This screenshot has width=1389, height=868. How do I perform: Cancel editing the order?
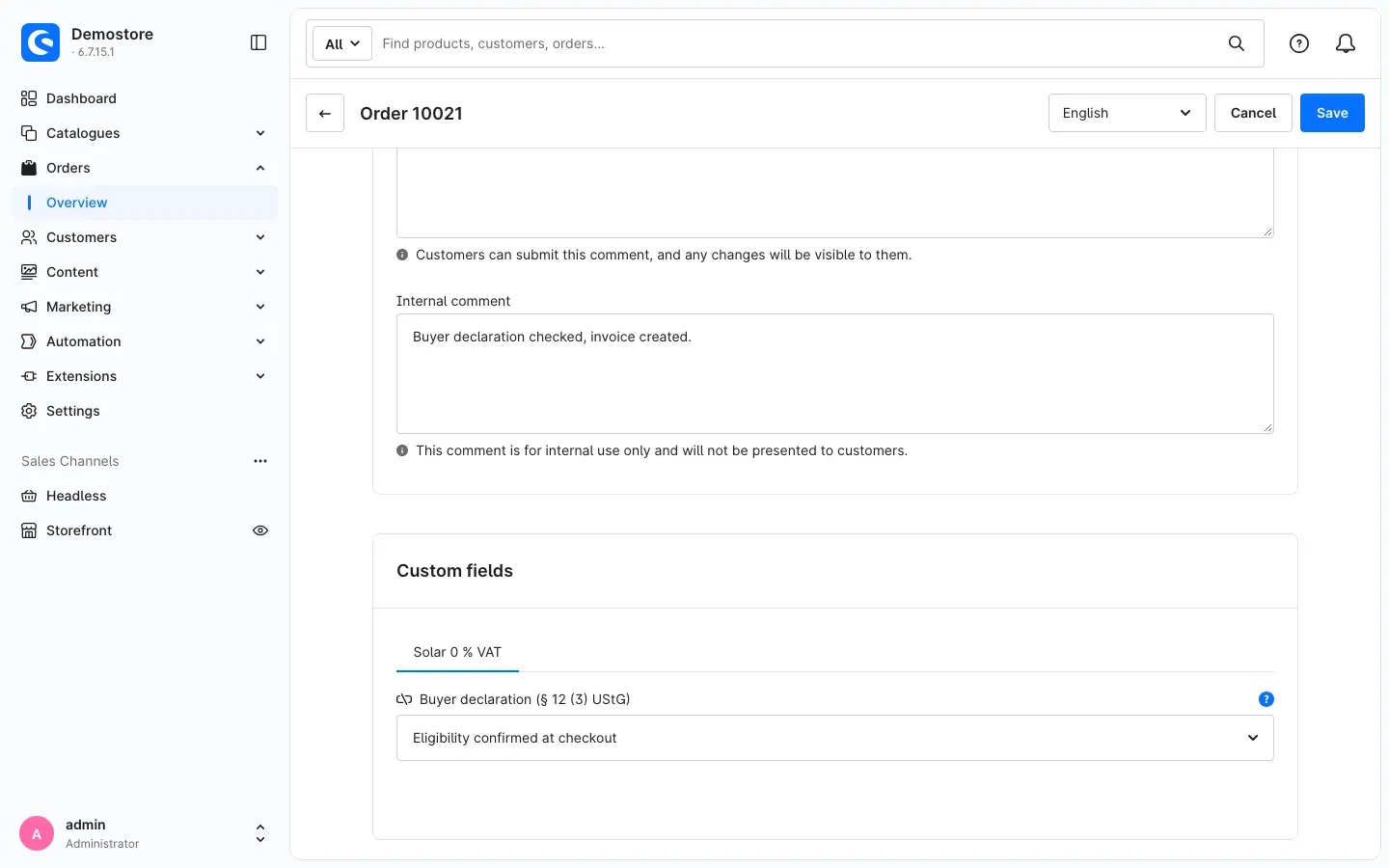click(x=1253, y=113)
